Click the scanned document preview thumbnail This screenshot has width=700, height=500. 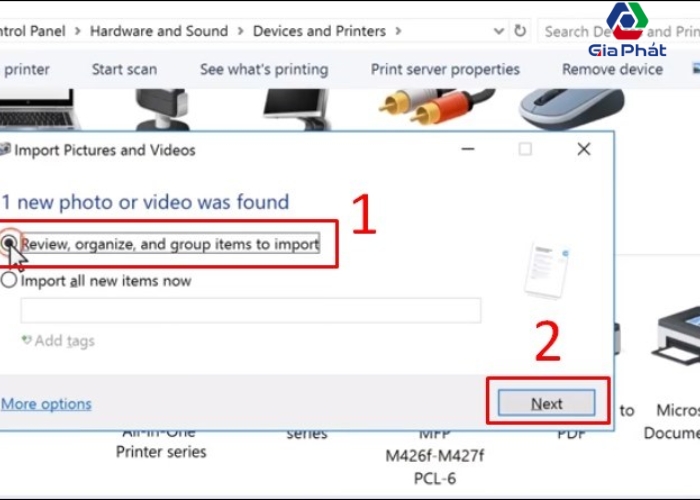tap(546, 271)
